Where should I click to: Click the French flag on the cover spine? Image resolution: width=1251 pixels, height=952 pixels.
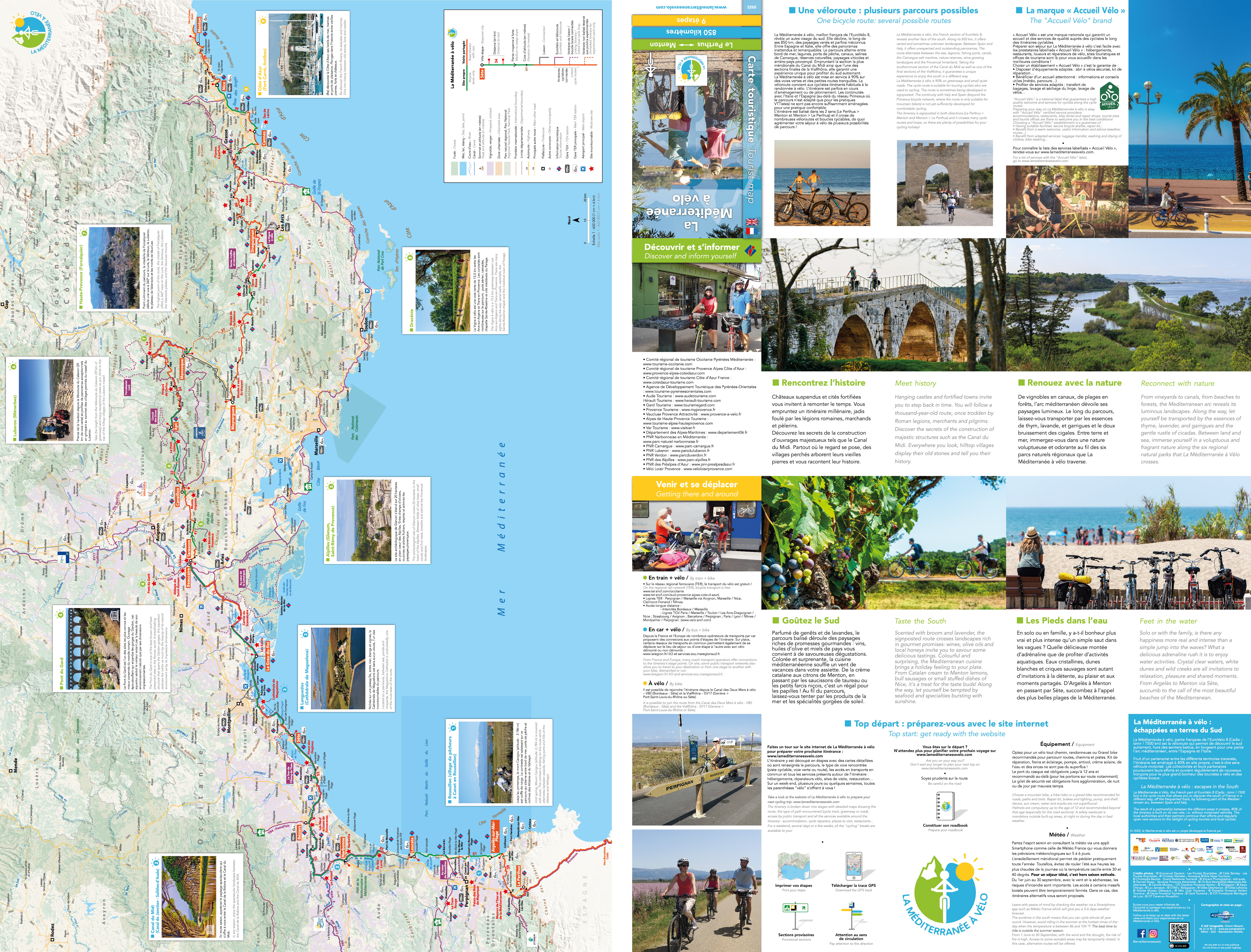(752, 231)
